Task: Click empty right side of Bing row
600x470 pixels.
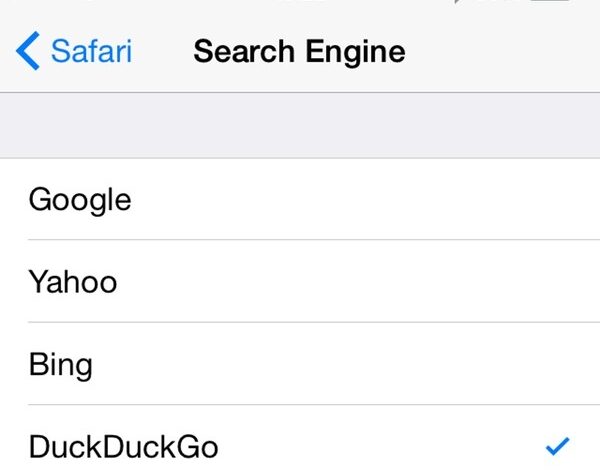Action: pyautogui.click(x=480, y=364)
